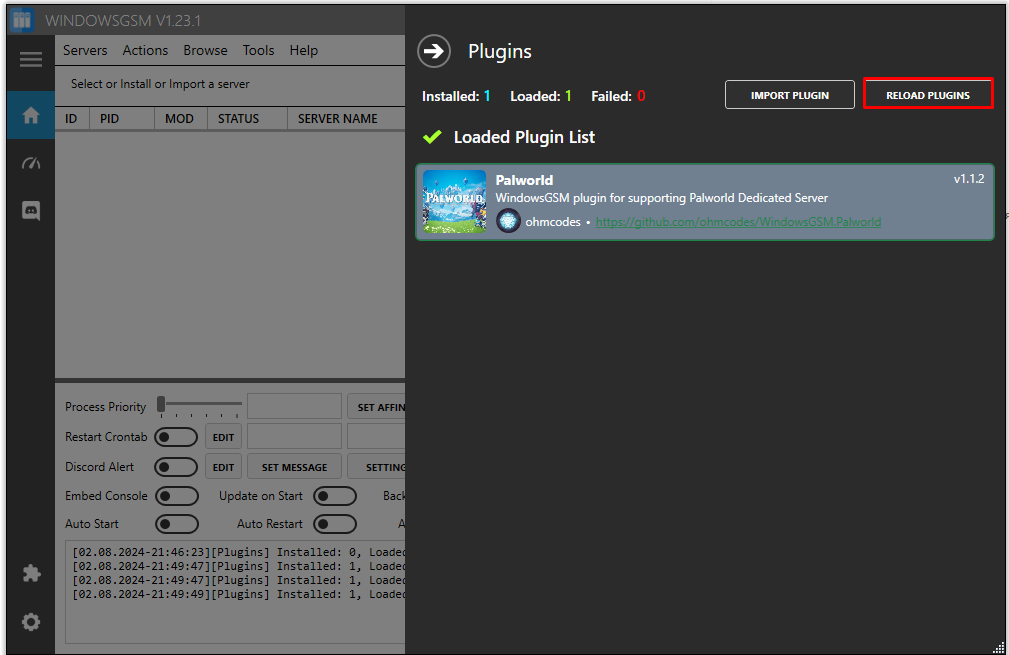Click the Edit button for Discord Alert
This screenshot has height=655, width=1009.
click(x=223, y=467)
